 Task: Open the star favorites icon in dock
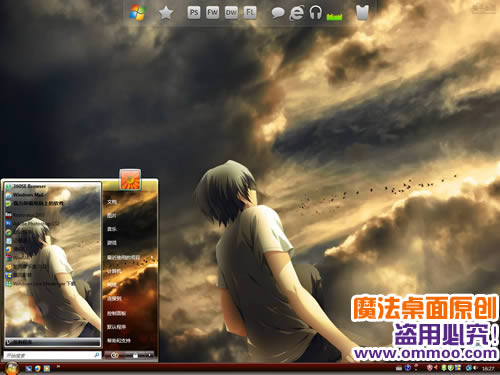coord(166,13)
